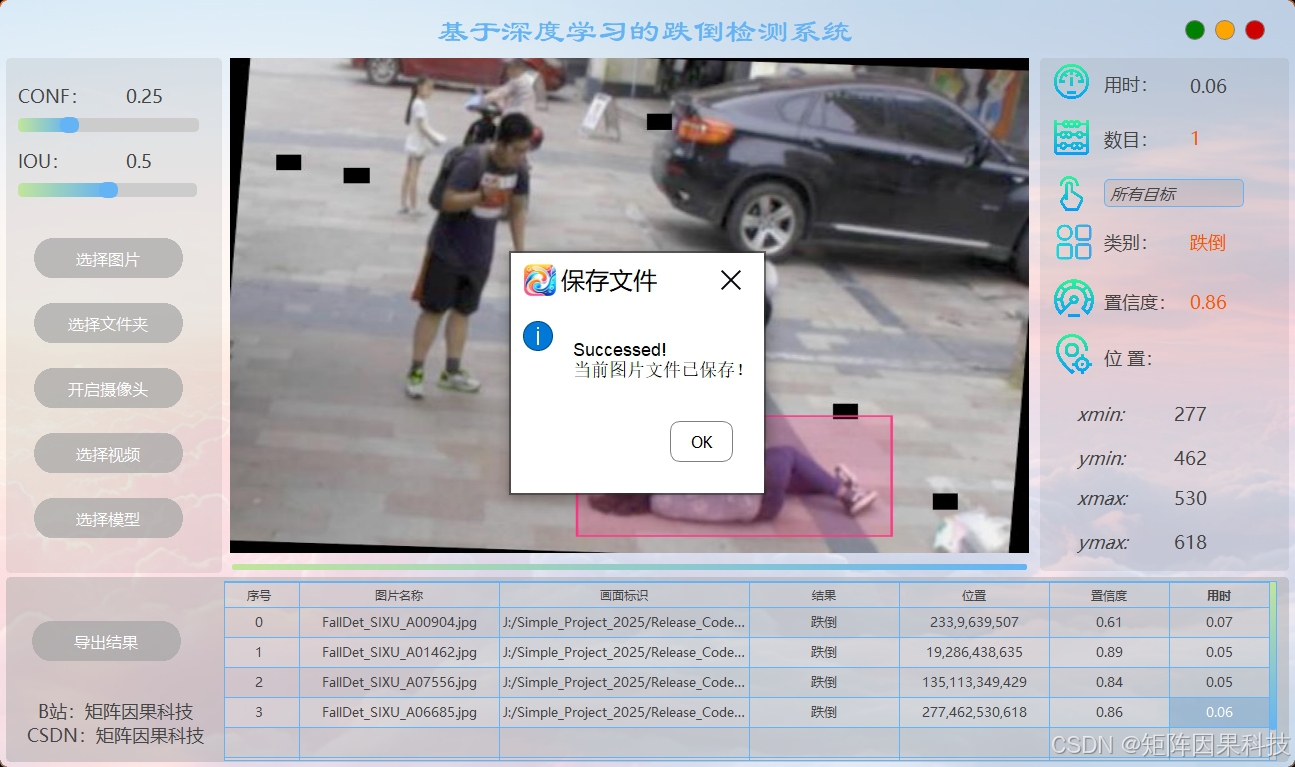1295x767 pixels.
Task: Select cell FallDet_SIXU_A07556.jpg
Action: 399,682
